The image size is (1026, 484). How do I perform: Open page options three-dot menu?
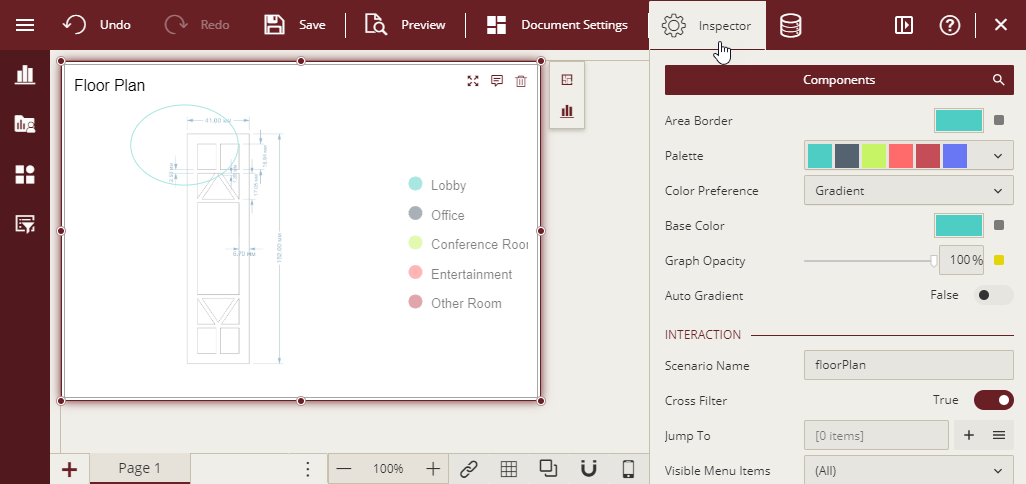[308, 469]
